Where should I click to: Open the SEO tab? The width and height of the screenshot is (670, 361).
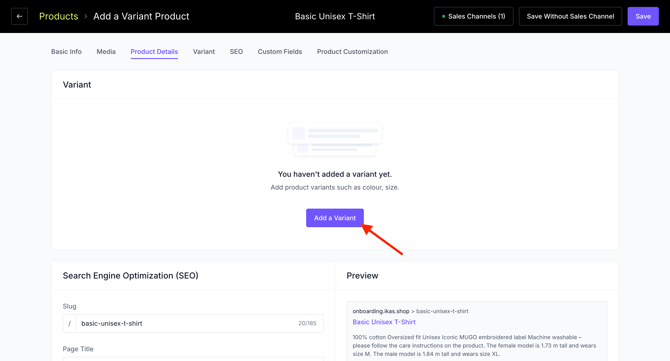point(236,52)
